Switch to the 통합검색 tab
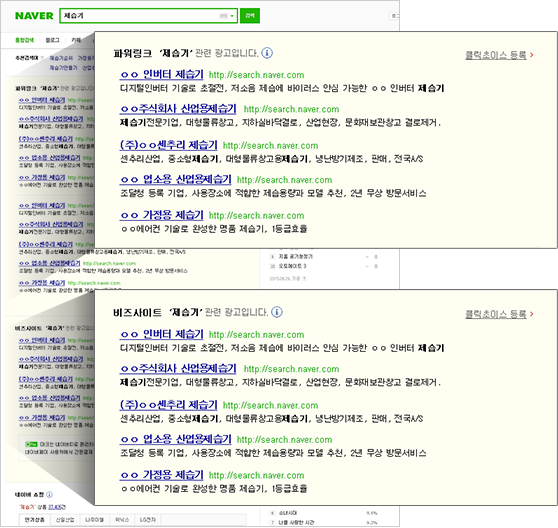The image size is (558, 528). pyautogui.click(x=25, y=40)
